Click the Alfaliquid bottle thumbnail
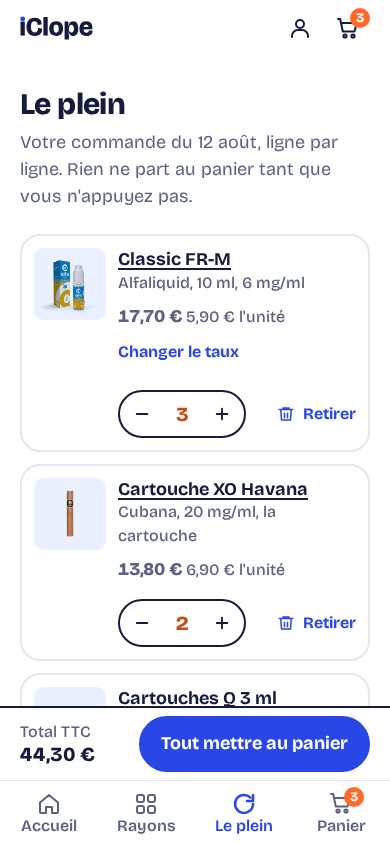 point(70,284)
